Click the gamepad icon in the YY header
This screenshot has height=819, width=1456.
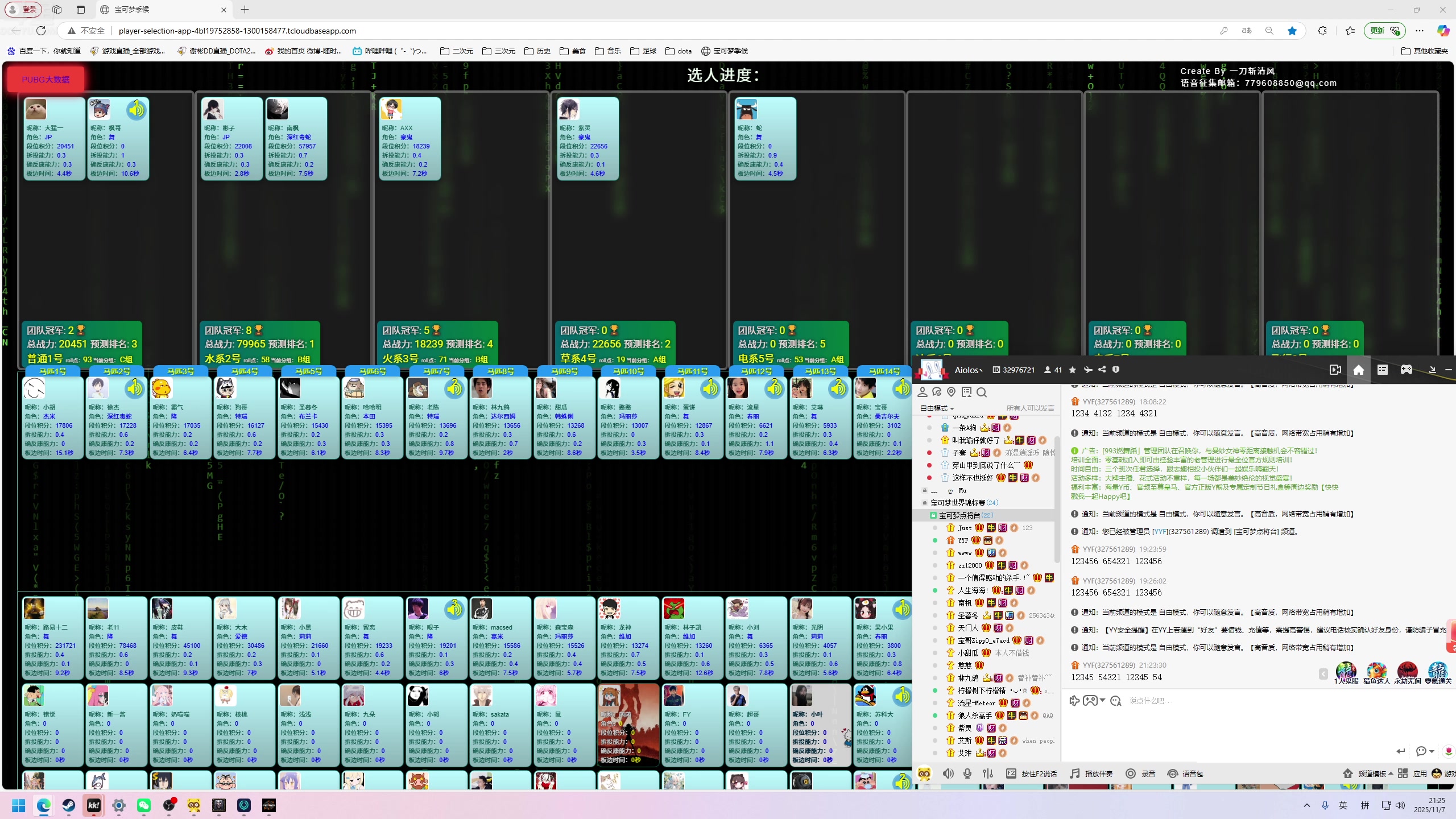pyautogui.click(x=1406, y=370)
